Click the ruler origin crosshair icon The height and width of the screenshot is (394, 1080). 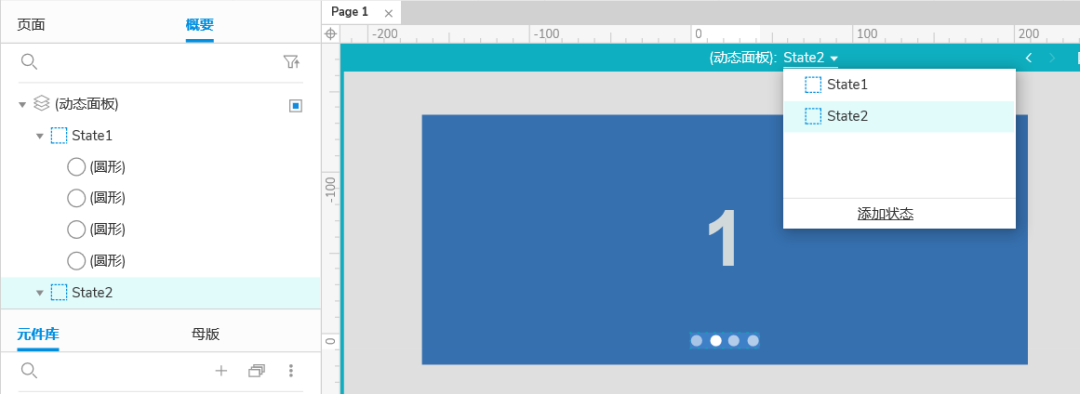click(x=331, y=34)
